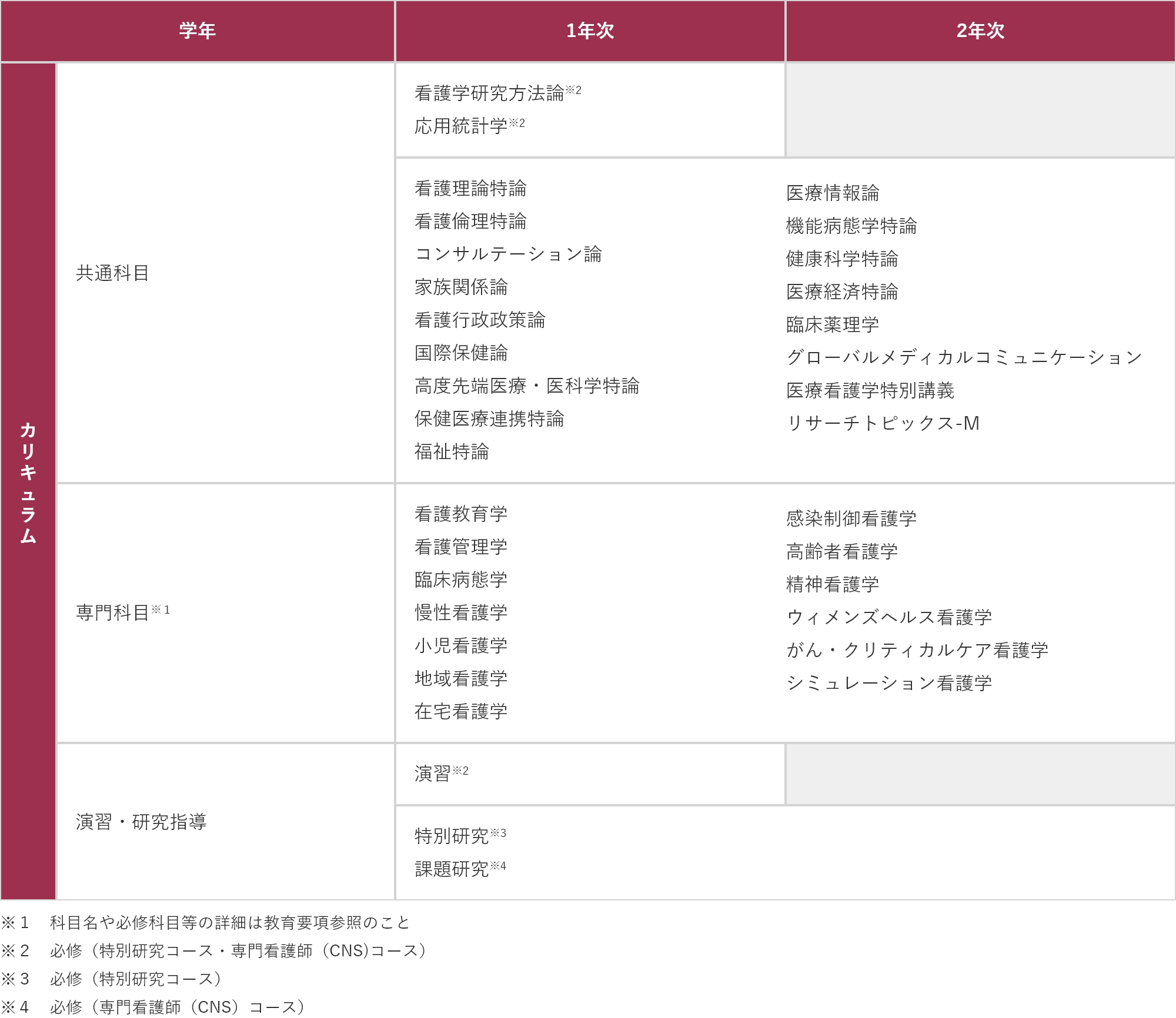Image resolution: width=1176 pixels, height=1018 pixels.
Task: Click 在宅看護学 entry
Action: [461, 712]
